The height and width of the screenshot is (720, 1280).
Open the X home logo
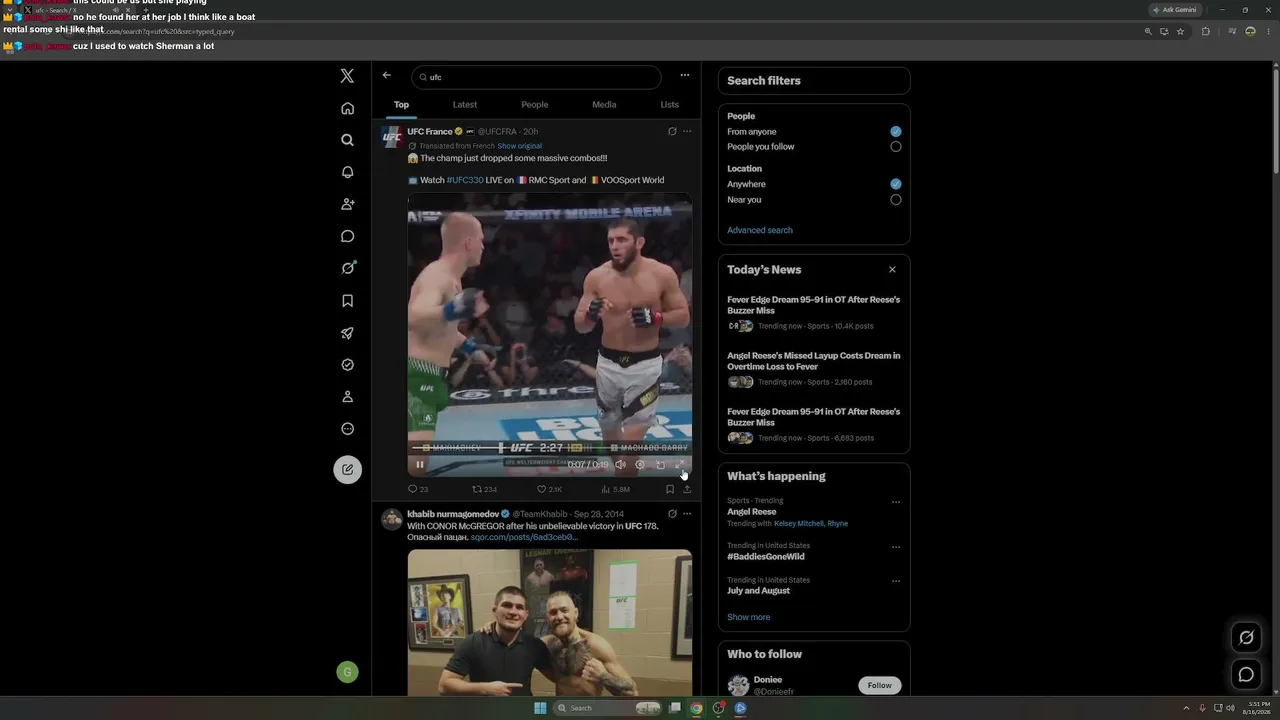(347, 76)
